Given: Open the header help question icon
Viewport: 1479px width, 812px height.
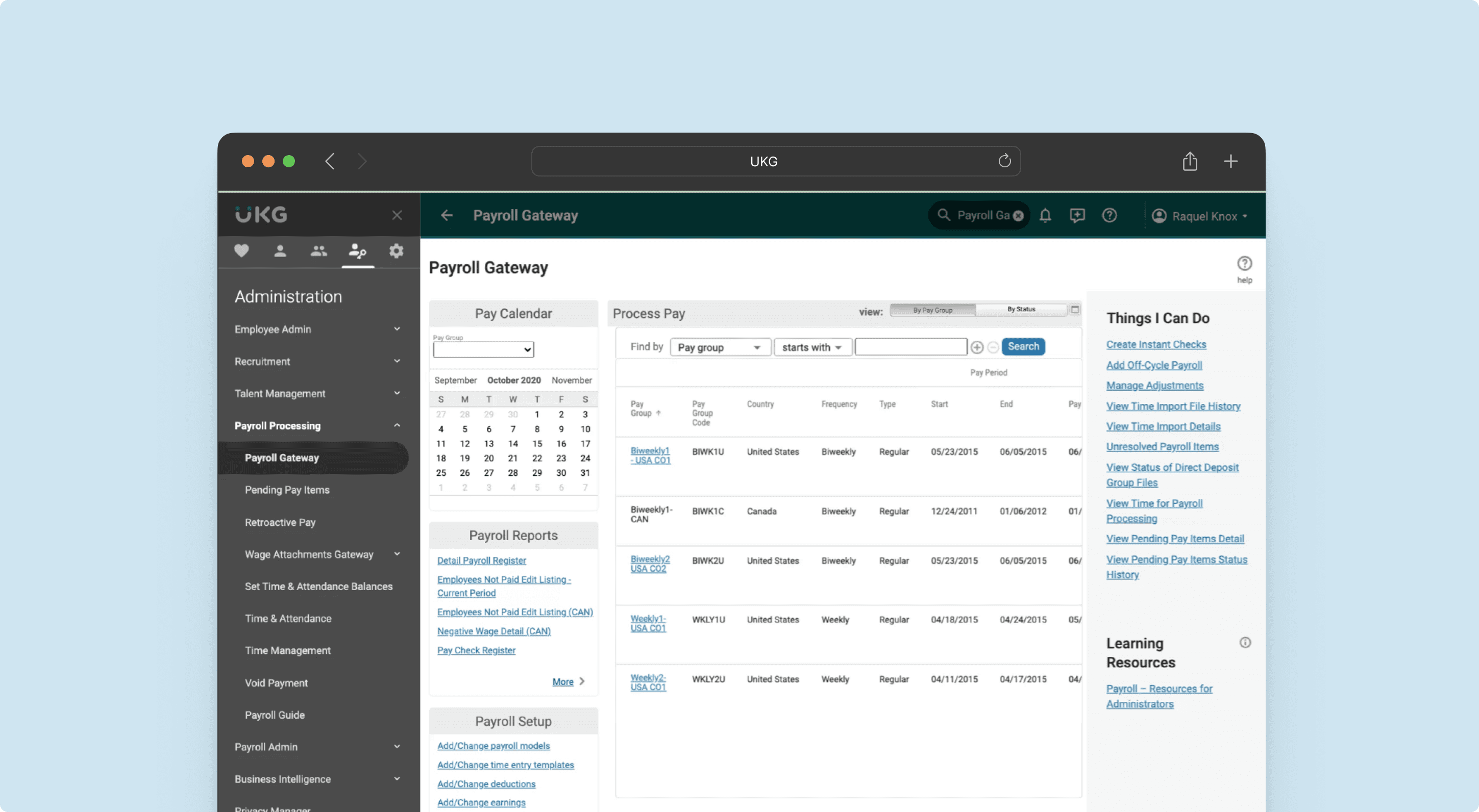Looking at the screenshot, I should tap(1110, 215).
